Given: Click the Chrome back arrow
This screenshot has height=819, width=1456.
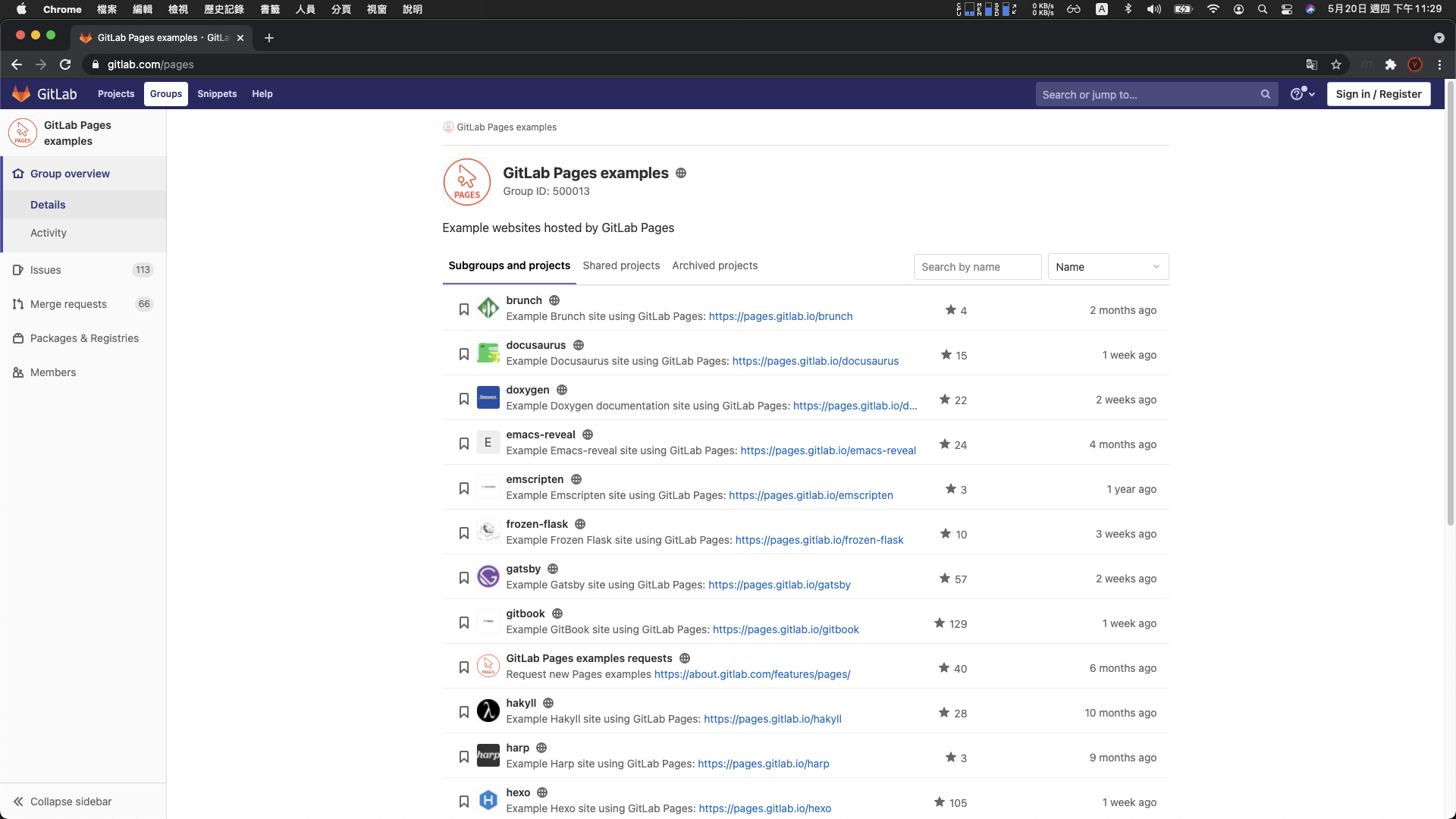Looking at the screenshot, I should (17, 64).
